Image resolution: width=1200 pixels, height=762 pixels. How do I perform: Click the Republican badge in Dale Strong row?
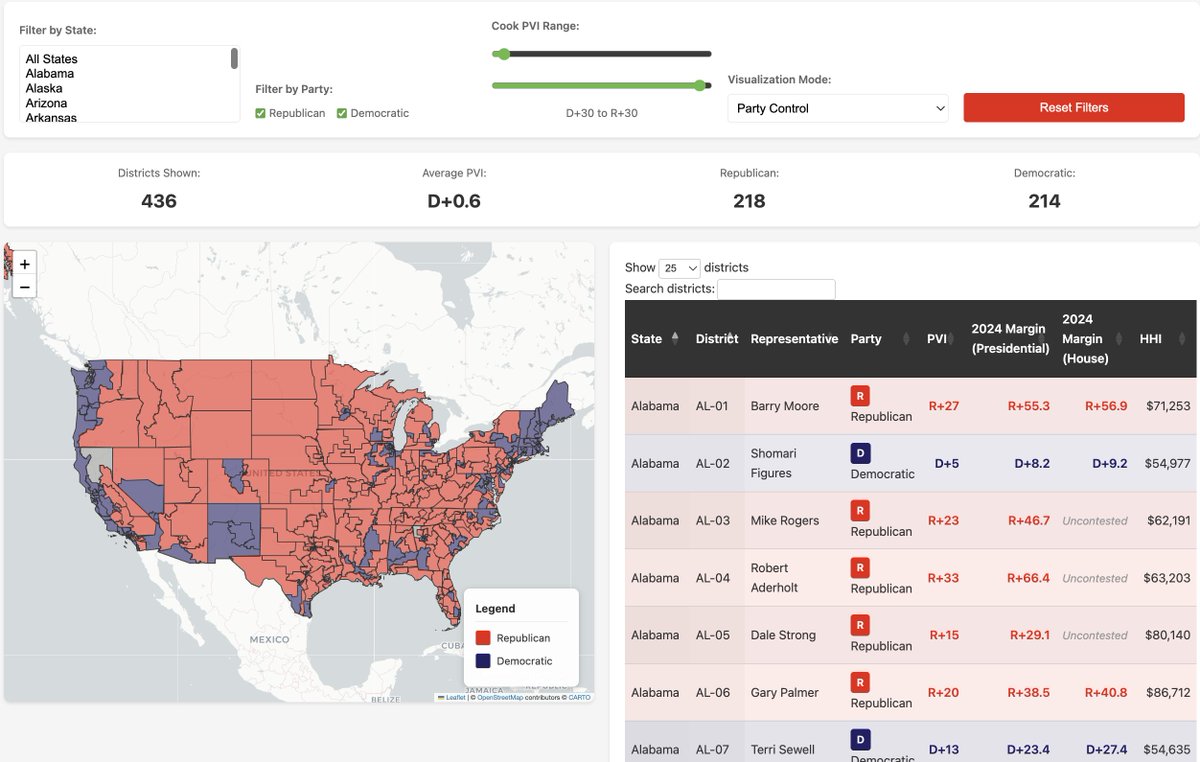[860, 625]
